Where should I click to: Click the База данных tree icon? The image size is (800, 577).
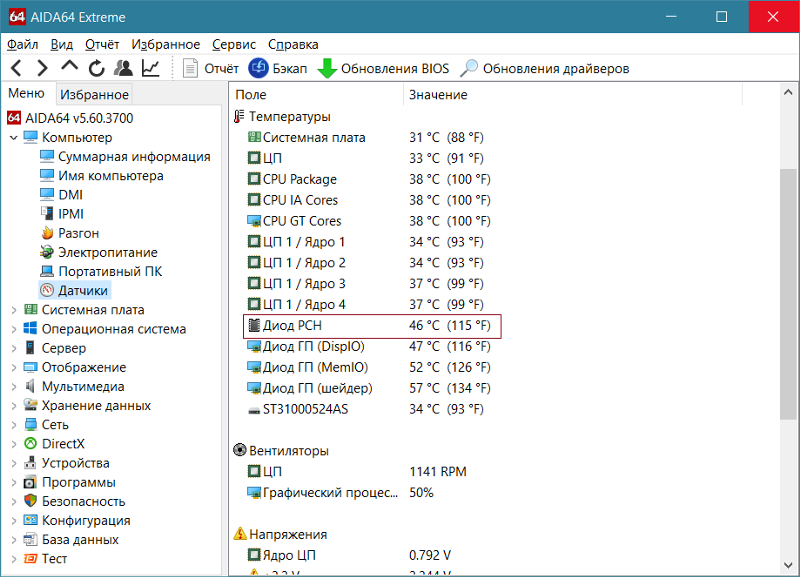[31, 539]
